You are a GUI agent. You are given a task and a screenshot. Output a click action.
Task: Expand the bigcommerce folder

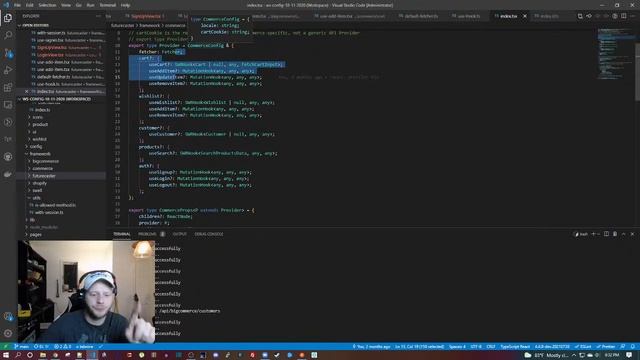click(45, 161)
